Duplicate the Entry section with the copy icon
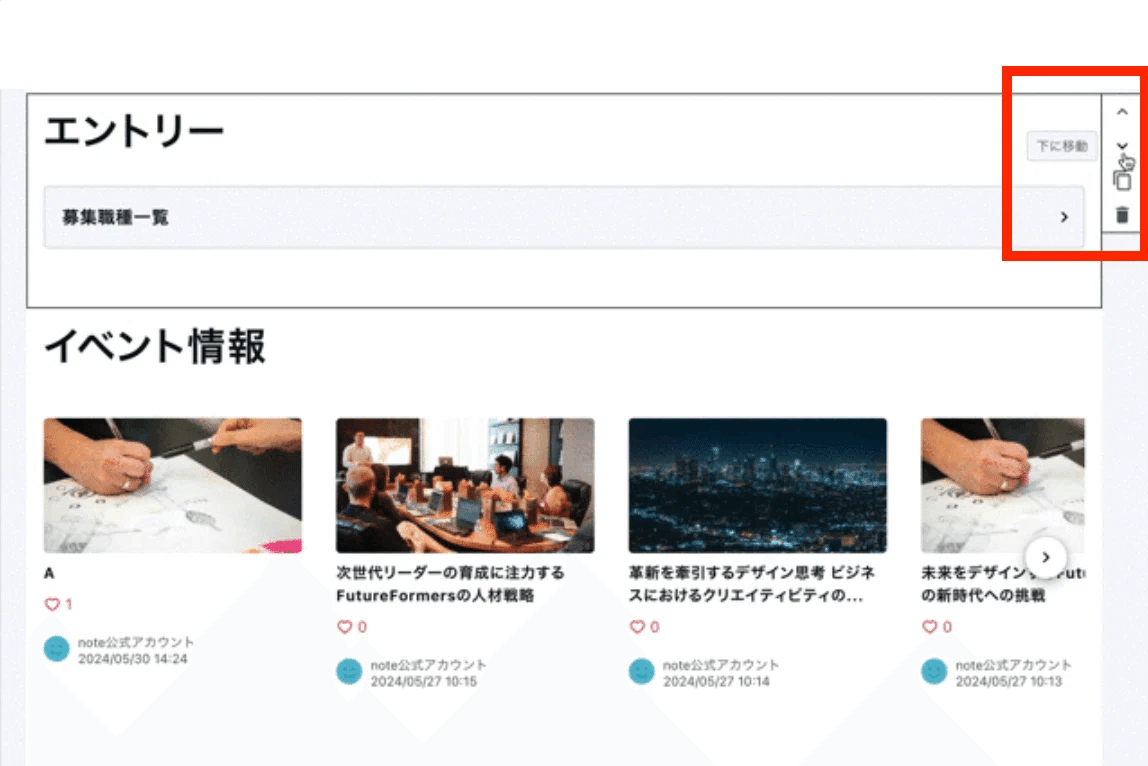The width and height of the screenshot is (1148, 766). point(1122,180)
